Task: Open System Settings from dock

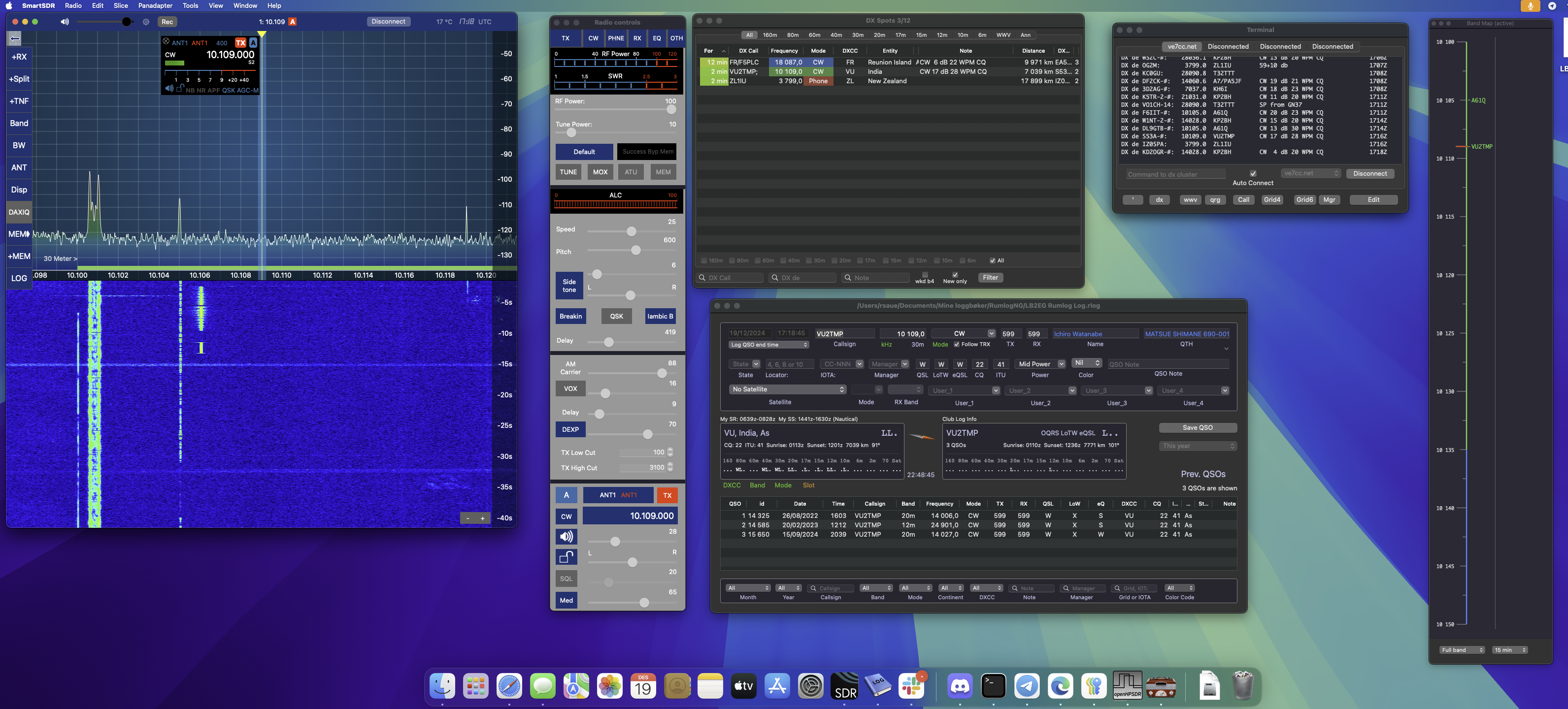Action: point(811,686)
